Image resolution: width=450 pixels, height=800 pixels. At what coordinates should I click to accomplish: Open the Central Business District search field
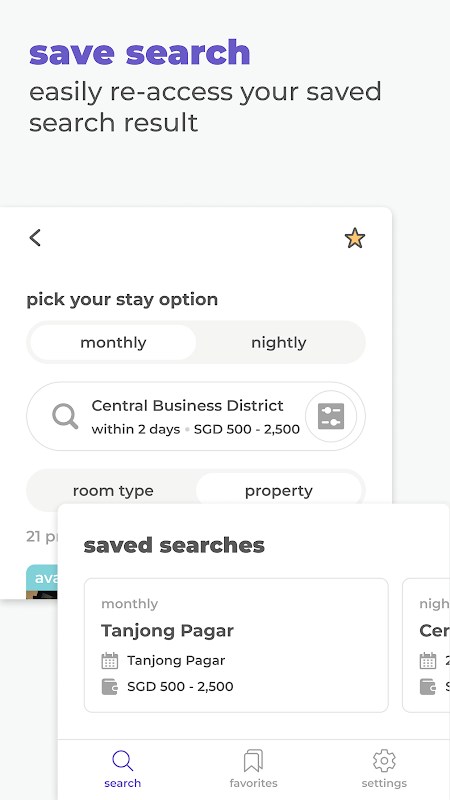[196, 416]
